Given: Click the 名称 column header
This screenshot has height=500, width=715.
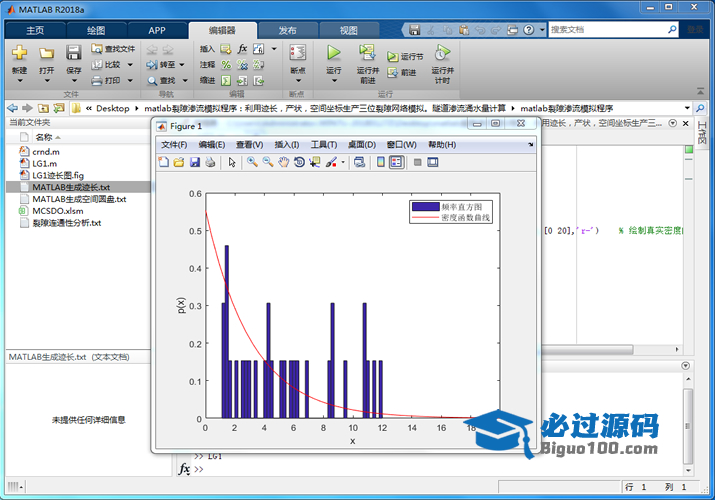Looking at the screenshot, I should click(x=44, y=137).
